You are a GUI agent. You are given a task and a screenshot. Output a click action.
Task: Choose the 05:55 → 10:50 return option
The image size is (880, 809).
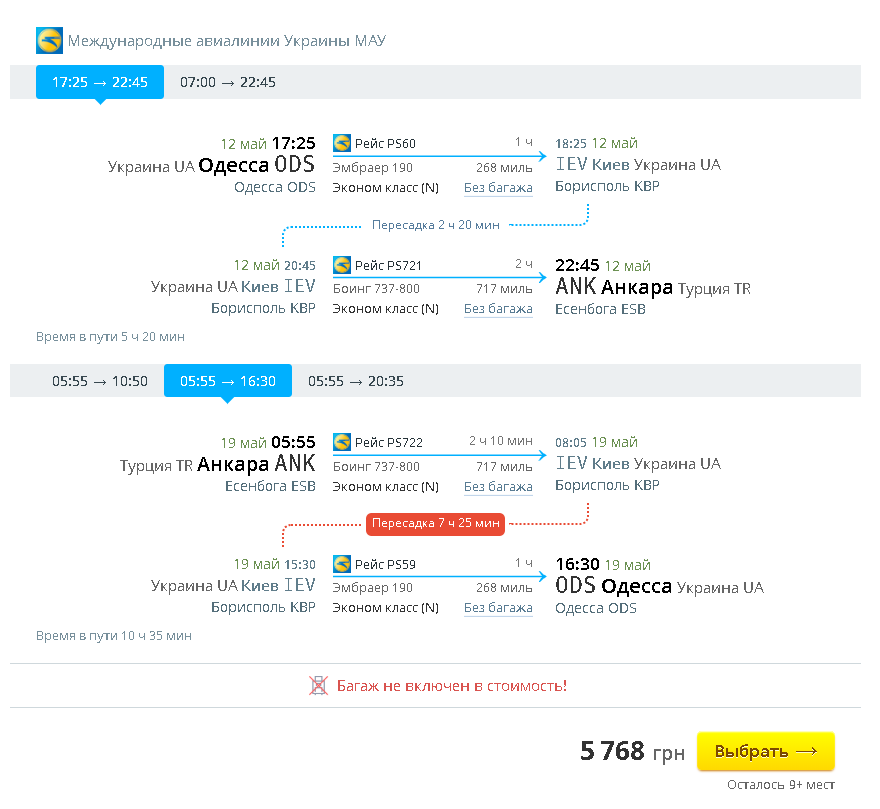tap(100, 381)
